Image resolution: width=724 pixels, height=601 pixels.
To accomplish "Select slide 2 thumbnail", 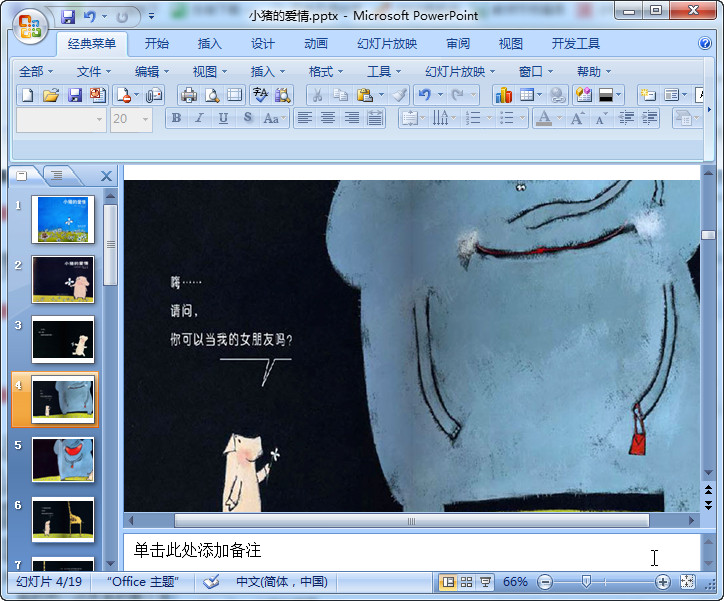I will (63, 280).
